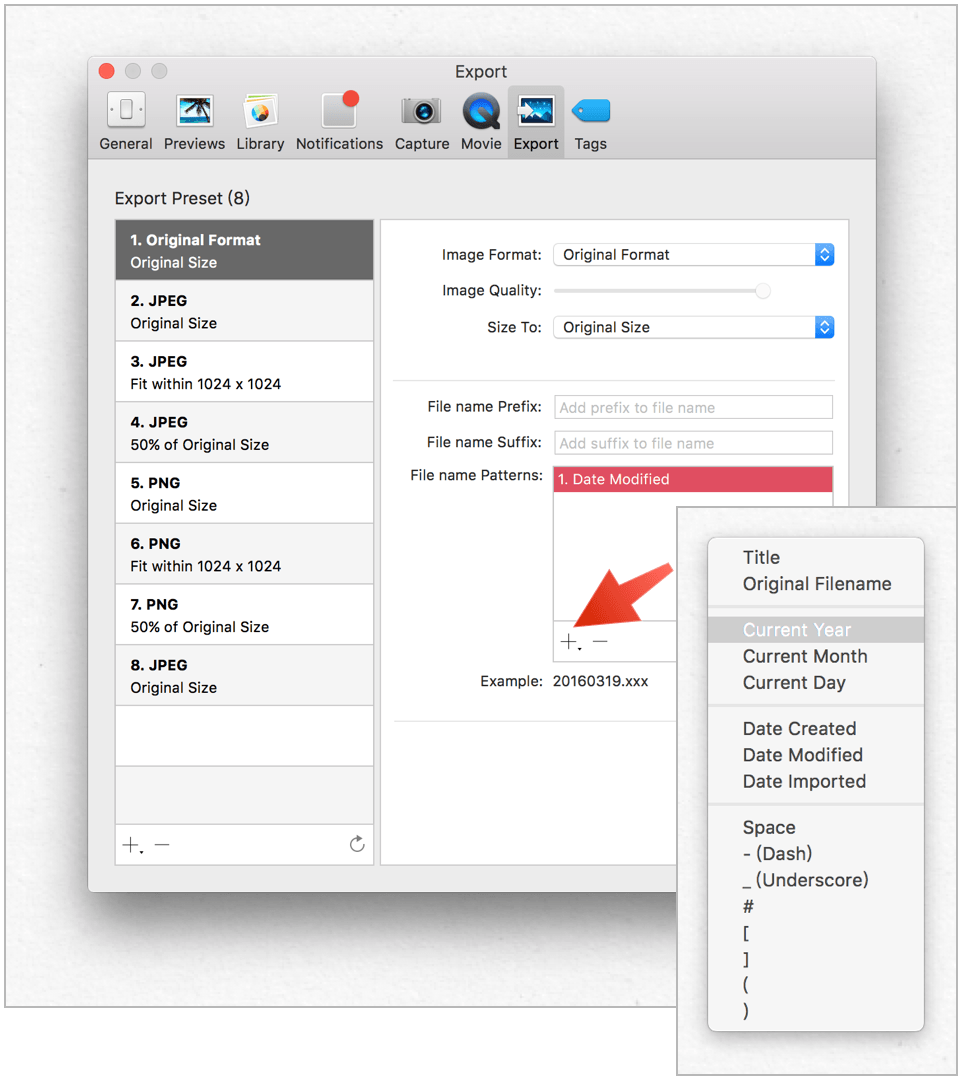
Task: Select preset '2. JPEG' Original Size
Action: click(244, 311)
